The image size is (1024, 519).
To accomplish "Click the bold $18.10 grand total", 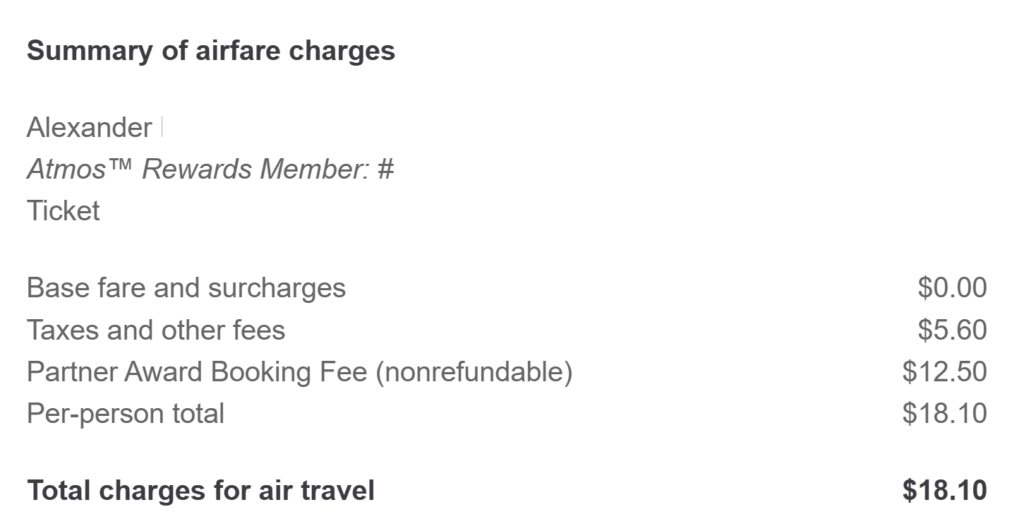I will coord(944,491).
